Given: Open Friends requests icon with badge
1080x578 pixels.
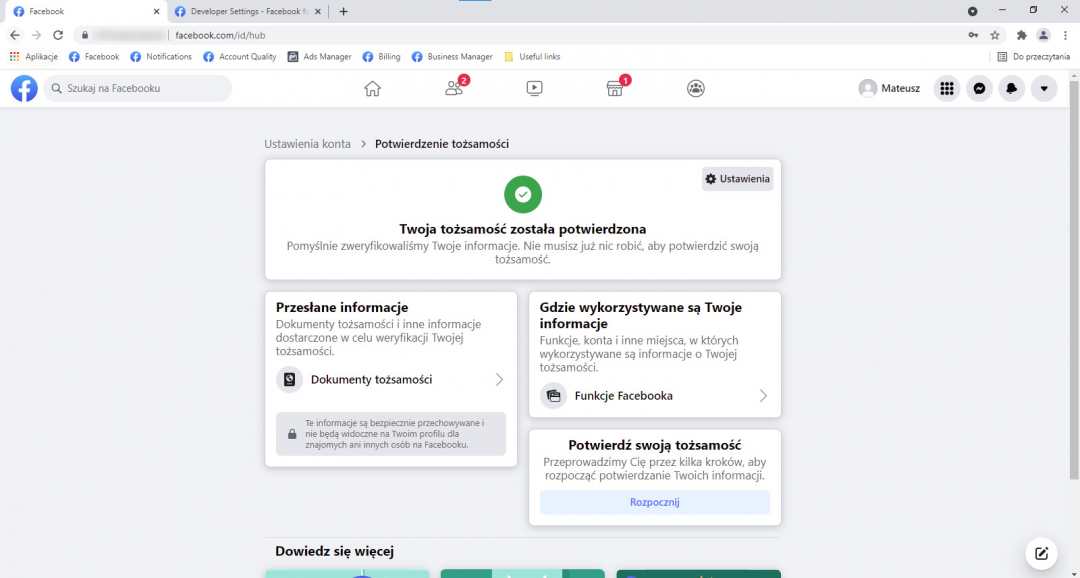Looking at the screenshot, I should [454, 88].
